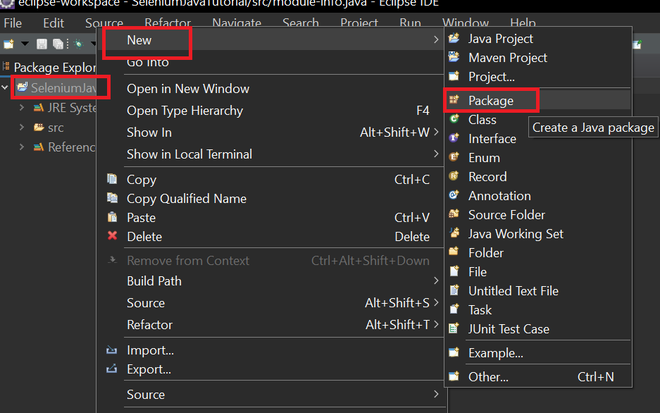Select Referenced Libraries tree item
The height and width of the screenshot is (413, 660).
72,147
